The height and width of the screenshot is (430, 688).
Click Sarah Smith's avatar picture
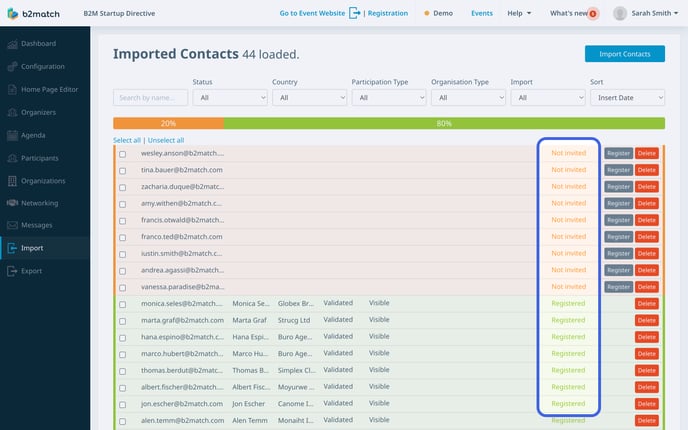[620, 14]
